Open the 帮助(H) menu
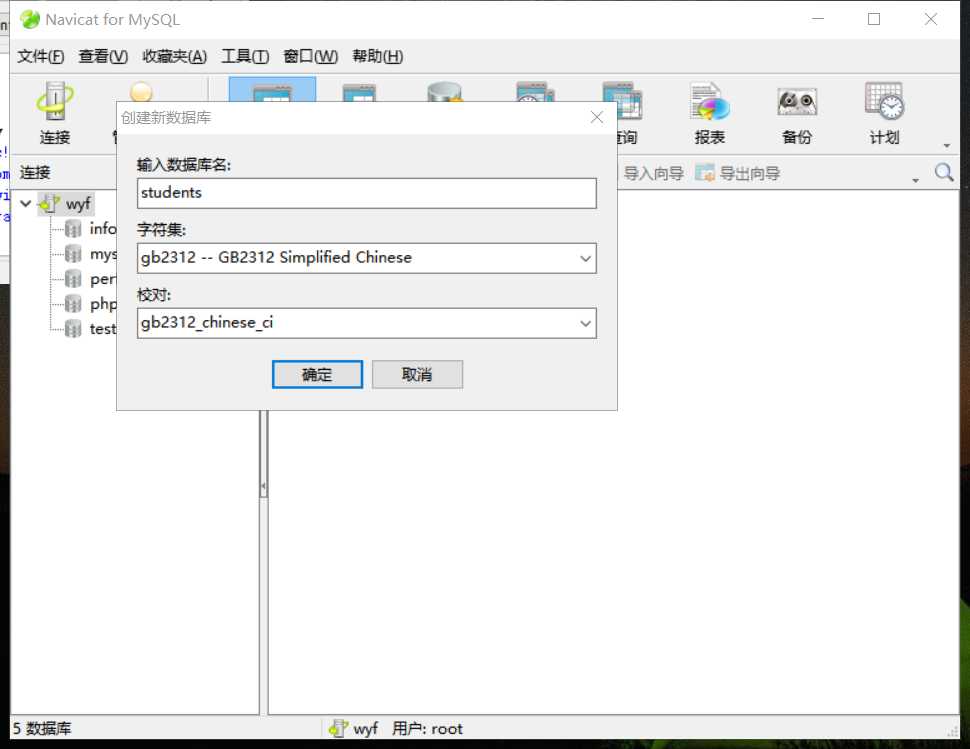970x749 pixels. 377,56
